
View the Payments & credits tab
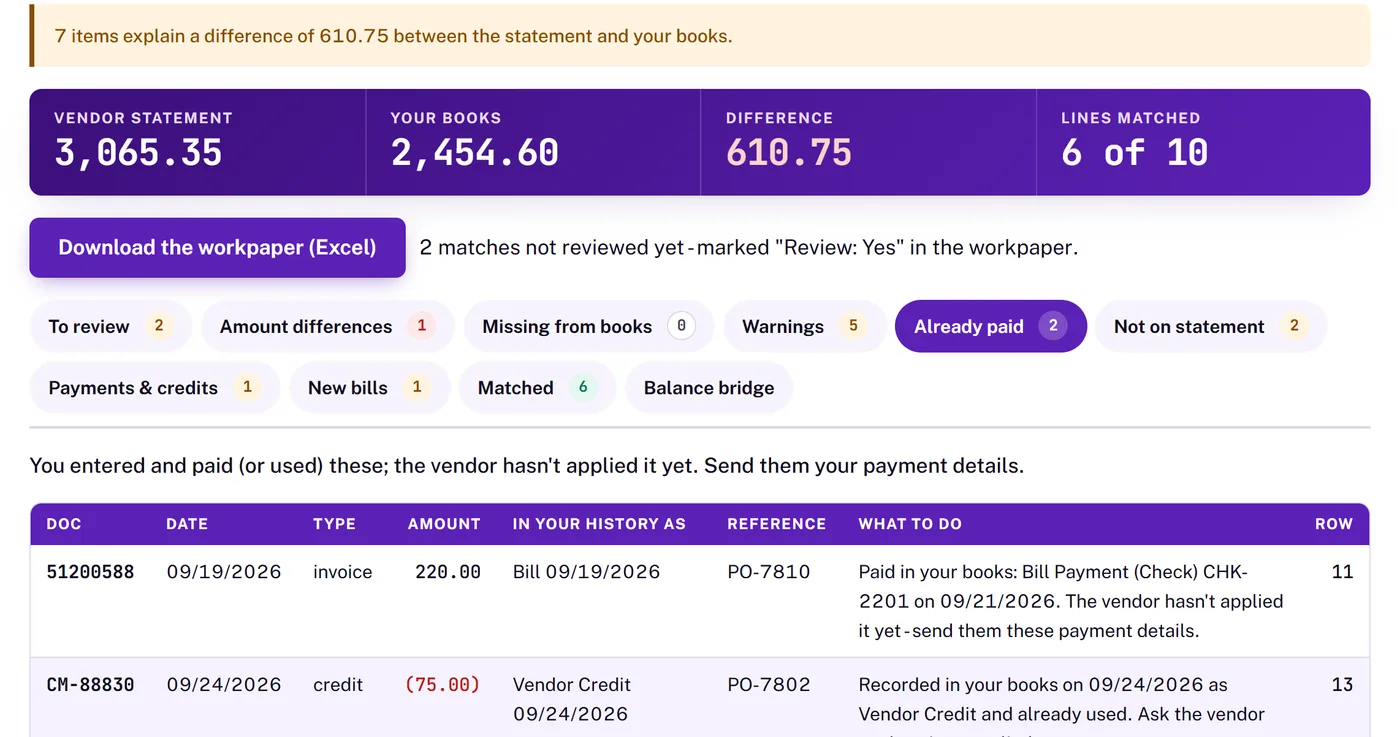tap(155, 388)
